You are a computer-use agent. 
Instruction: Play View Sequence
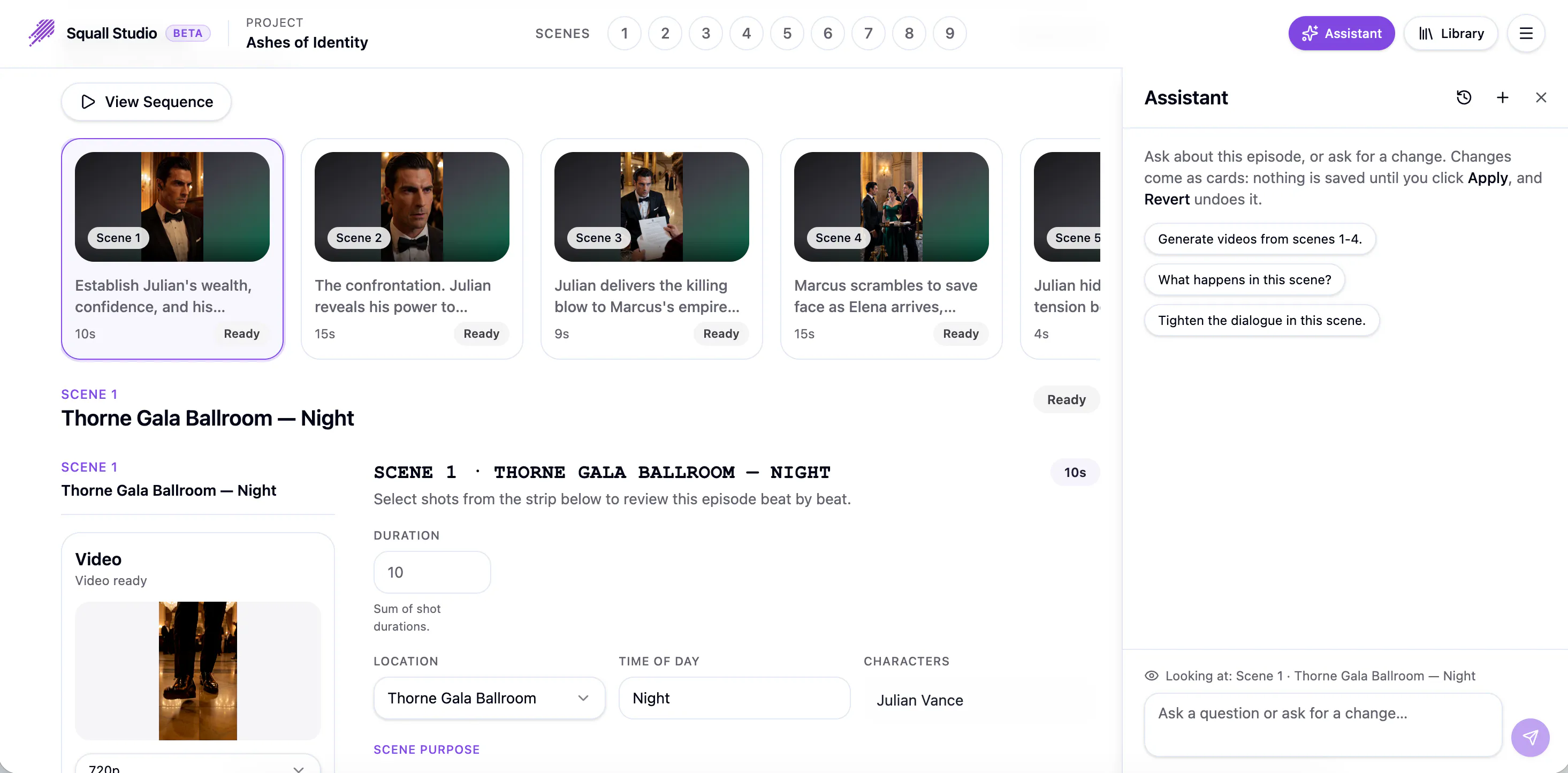pos(146,102)
